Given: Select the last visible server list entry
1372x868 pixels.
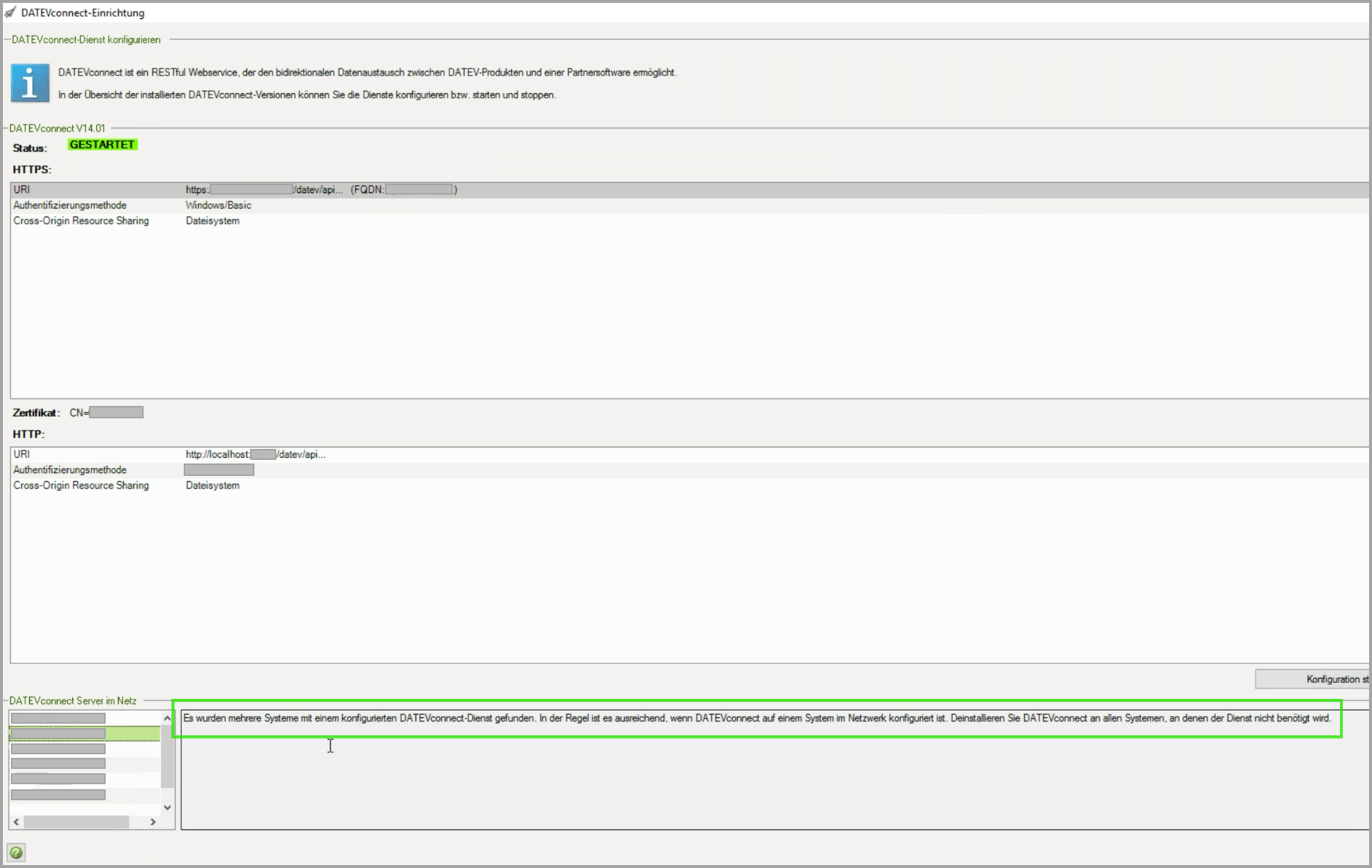Looking at the screenshot, I should pos(58,794).
